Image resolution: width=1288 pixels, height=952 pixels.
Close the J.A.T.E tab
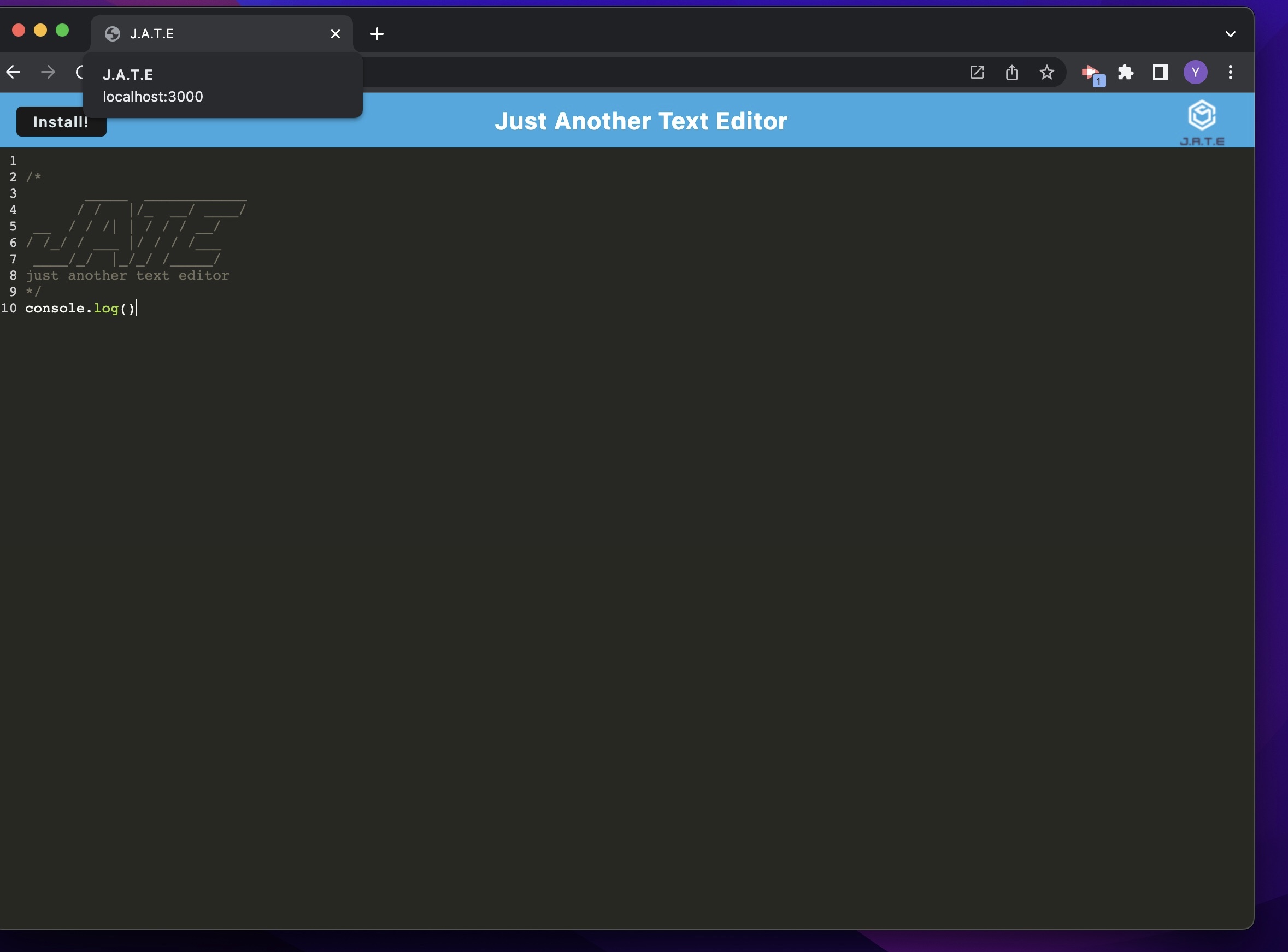tap(335, 34)
